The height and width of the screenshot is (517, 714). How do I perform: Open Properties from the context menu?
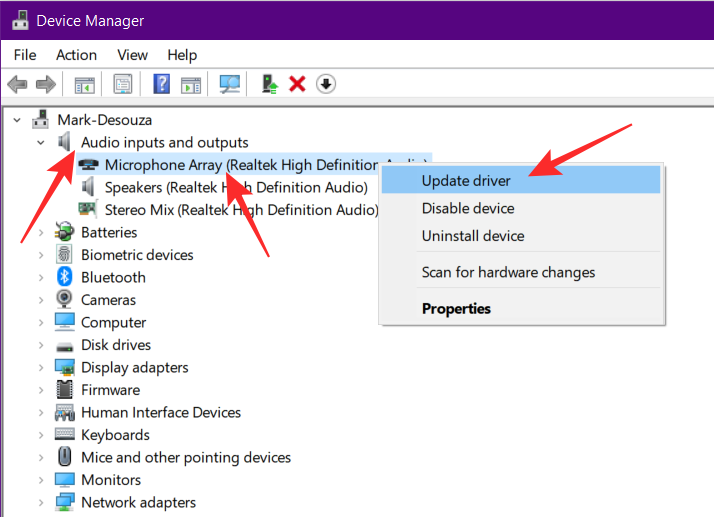click(456, 309)
